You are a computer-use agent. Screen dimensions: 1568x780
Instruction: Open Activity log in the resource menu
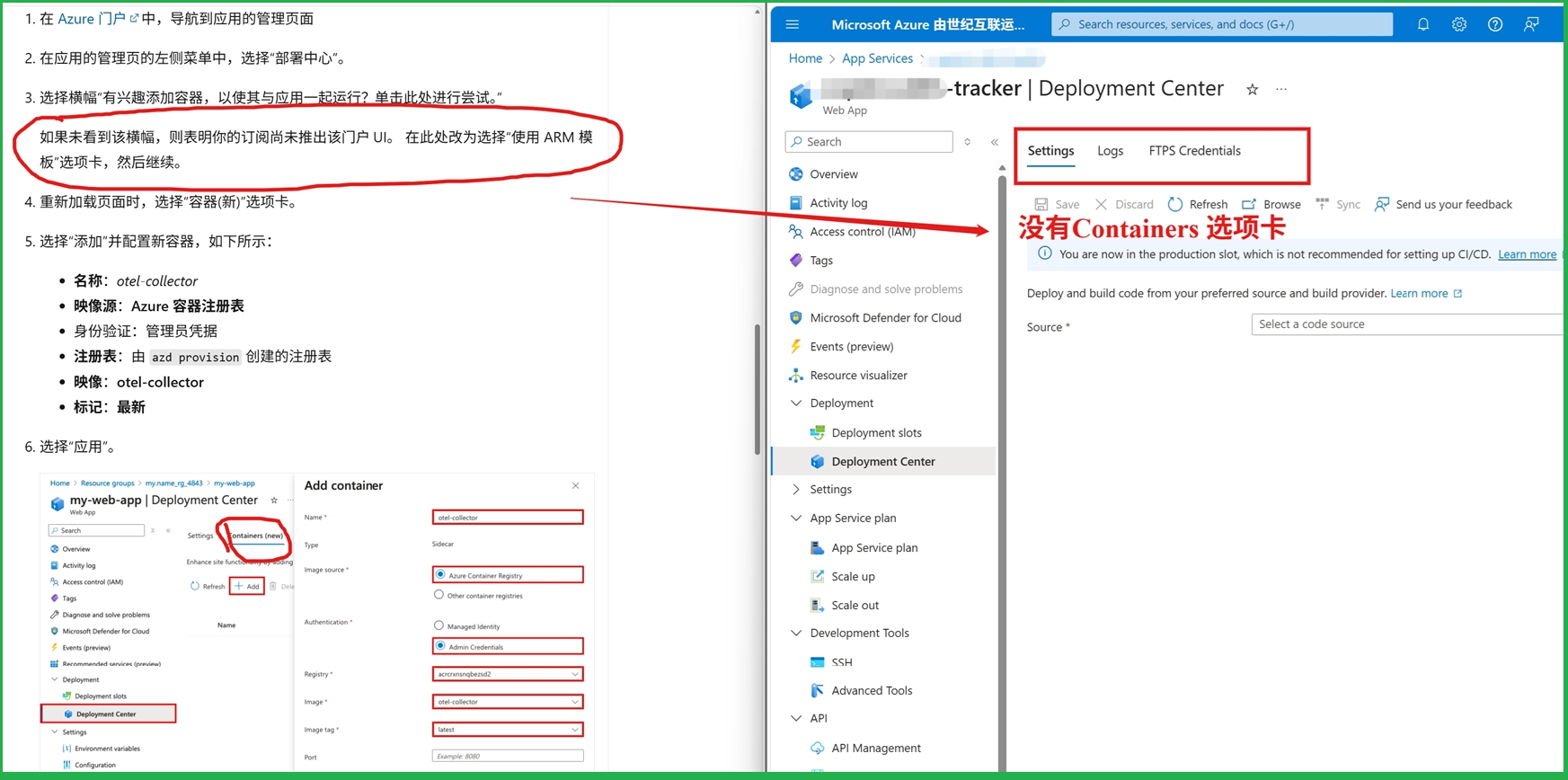(838, 203)
